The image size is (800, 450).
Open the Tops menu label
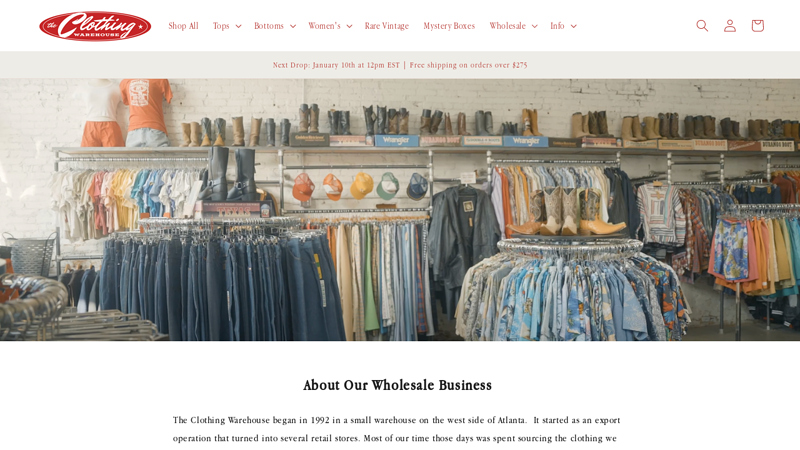[221, 26]
